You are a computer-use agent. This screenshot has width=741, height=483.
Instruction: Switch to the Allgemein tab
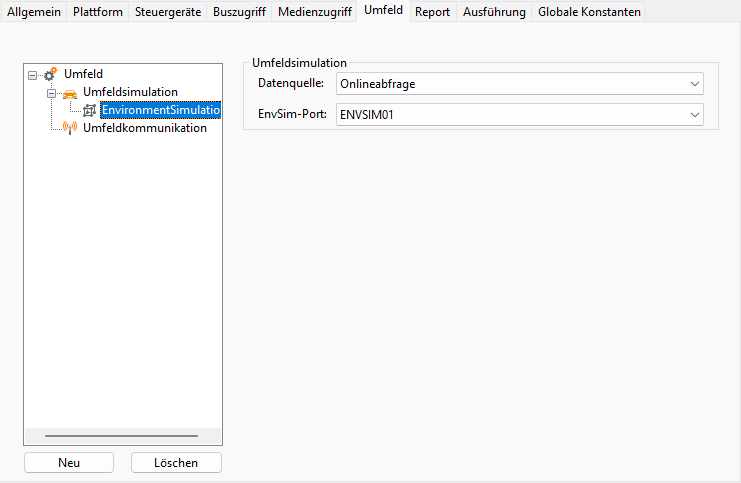click(34, 12)
